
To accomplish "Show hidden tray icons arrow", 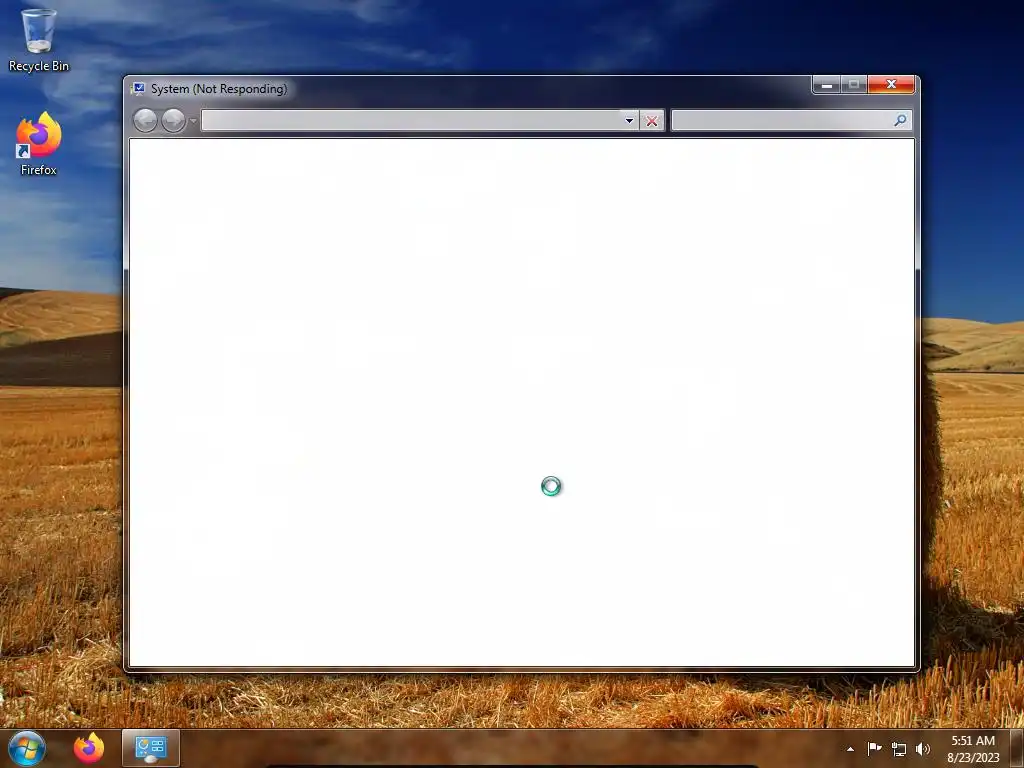I will tap(850, 749).
